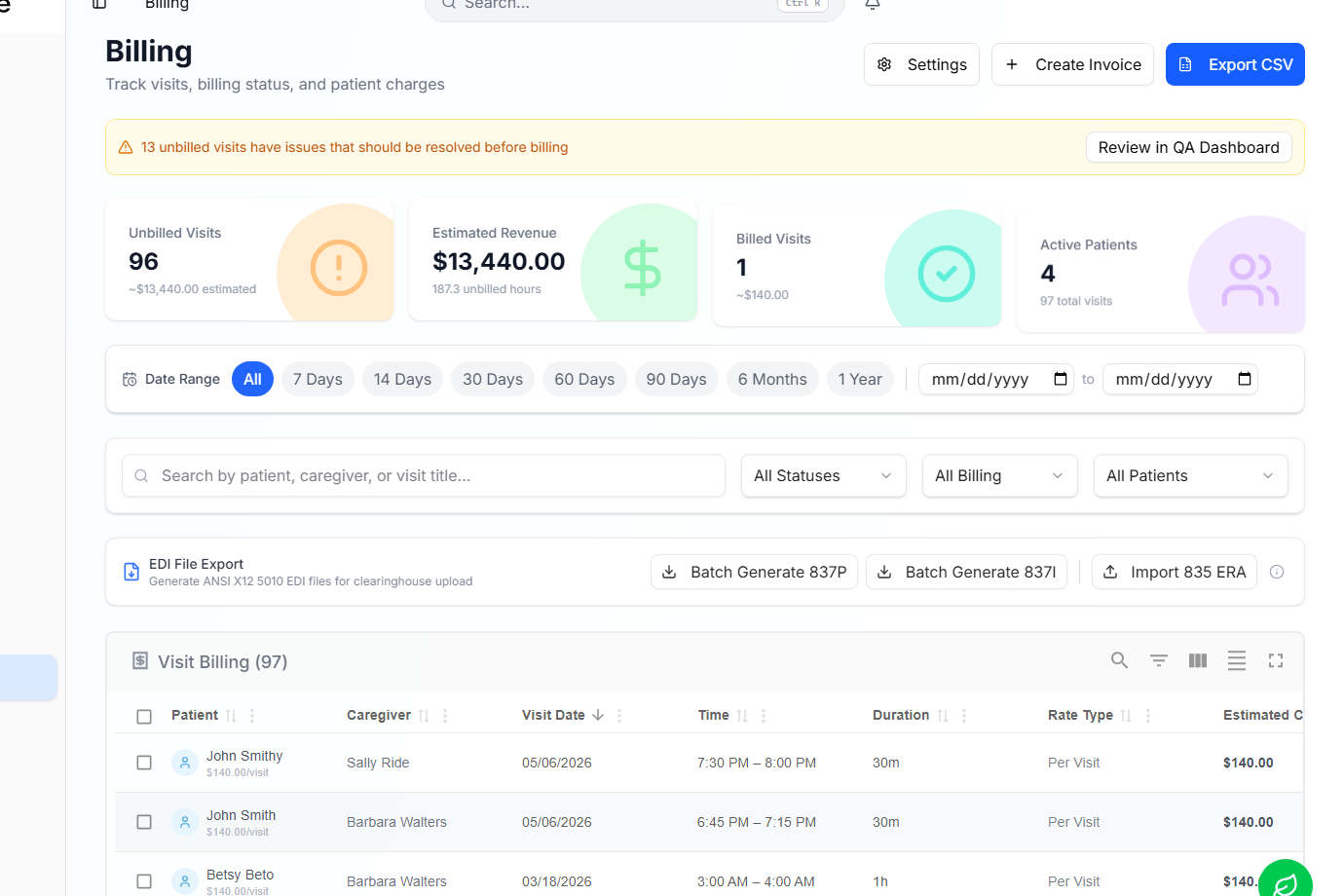Open Patient column options menu
1344x896 pixels.
coord(252,716)
